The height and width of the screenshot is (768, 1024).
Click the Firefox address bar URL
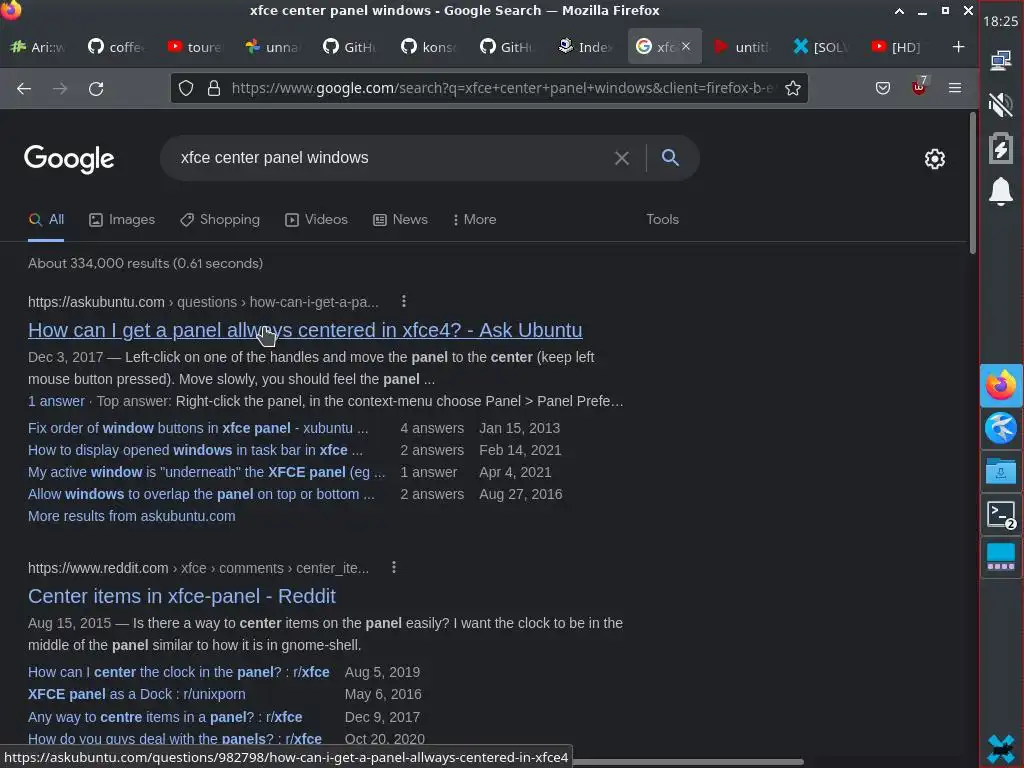coord(502,88)
